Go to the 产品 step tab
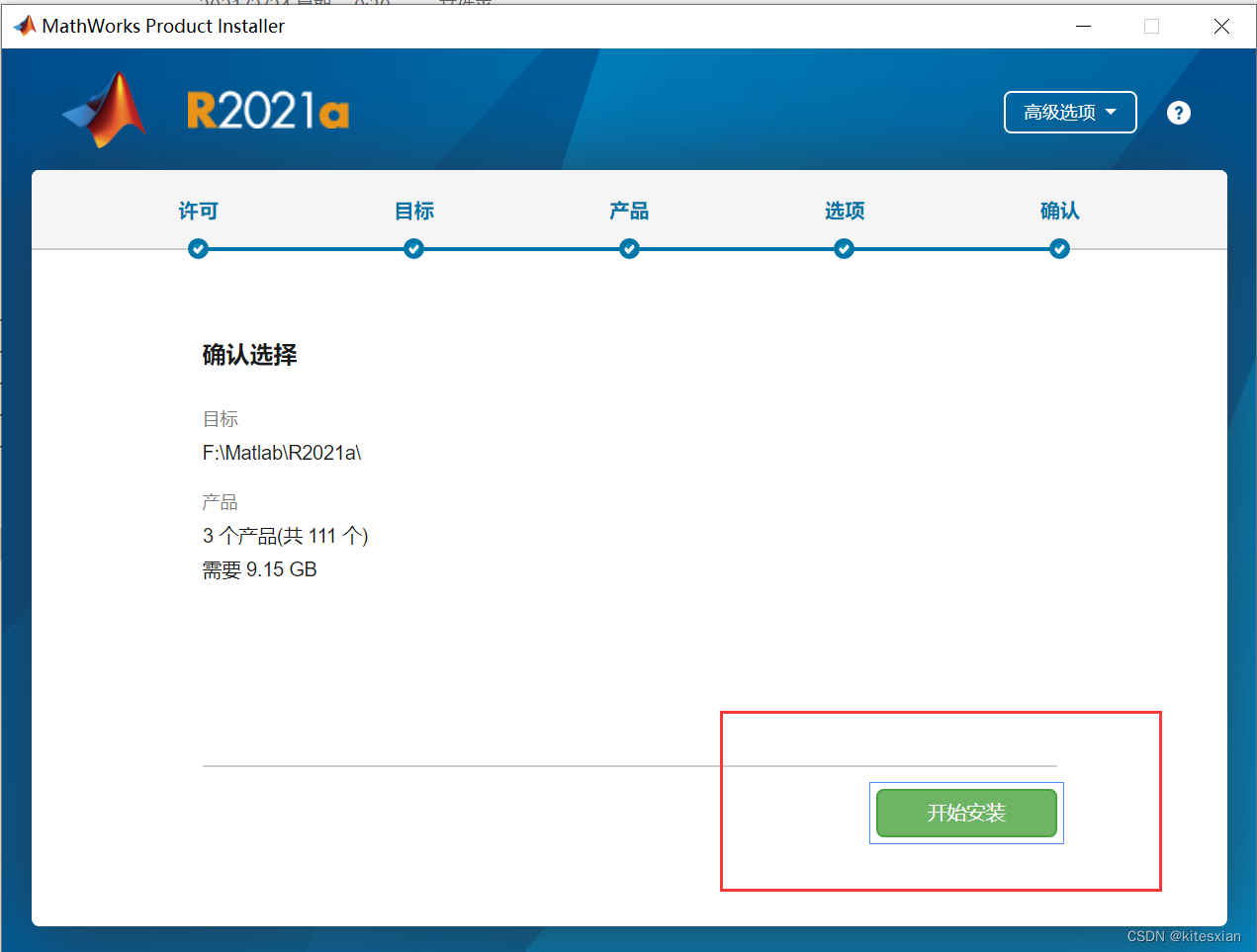This screenshot has height=952, width=1257. click(x=629, y=211)
